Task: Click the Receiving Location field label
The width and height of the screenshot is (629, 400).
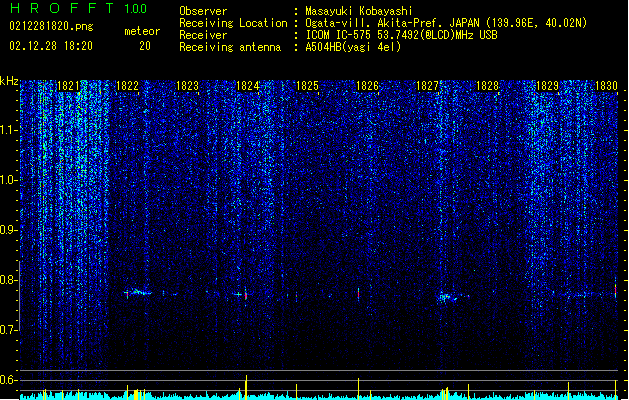Action: 233,23
